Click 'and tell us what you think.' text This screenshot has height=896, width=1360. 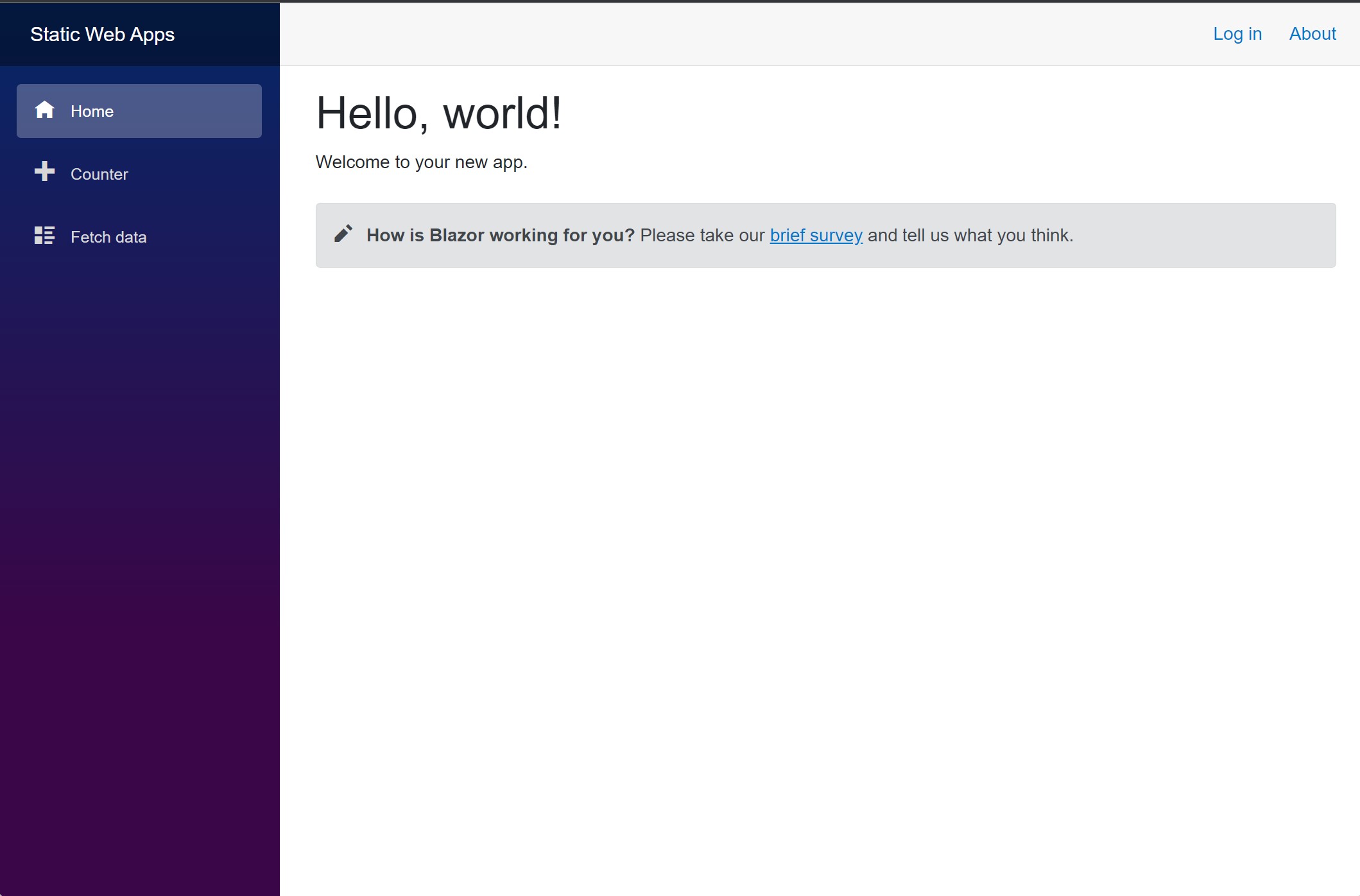tap(970, 236)
